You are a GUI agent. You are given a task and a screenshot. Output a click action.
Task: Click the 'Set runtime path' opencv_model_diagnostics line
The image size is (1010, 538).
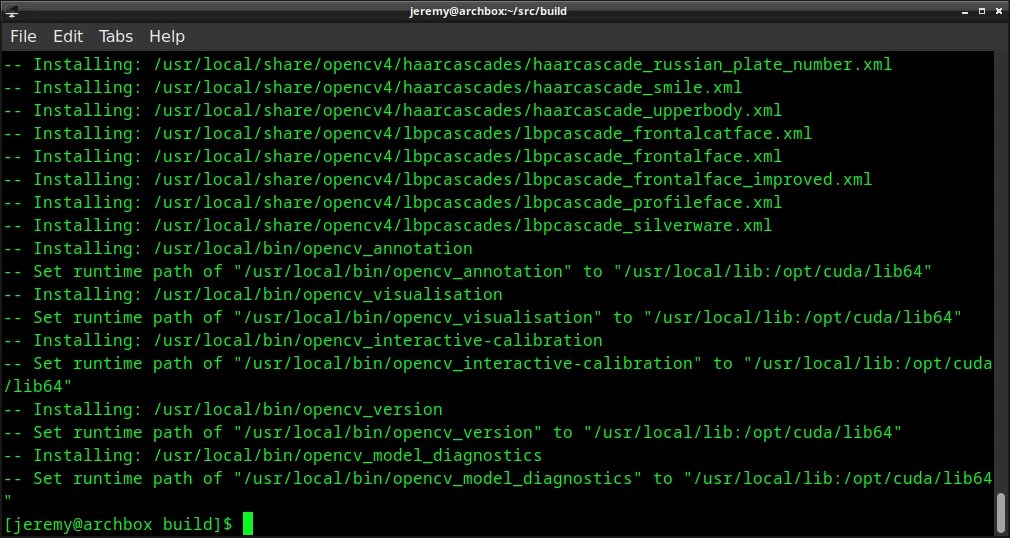pyautogui.click(x=498, y=490)
